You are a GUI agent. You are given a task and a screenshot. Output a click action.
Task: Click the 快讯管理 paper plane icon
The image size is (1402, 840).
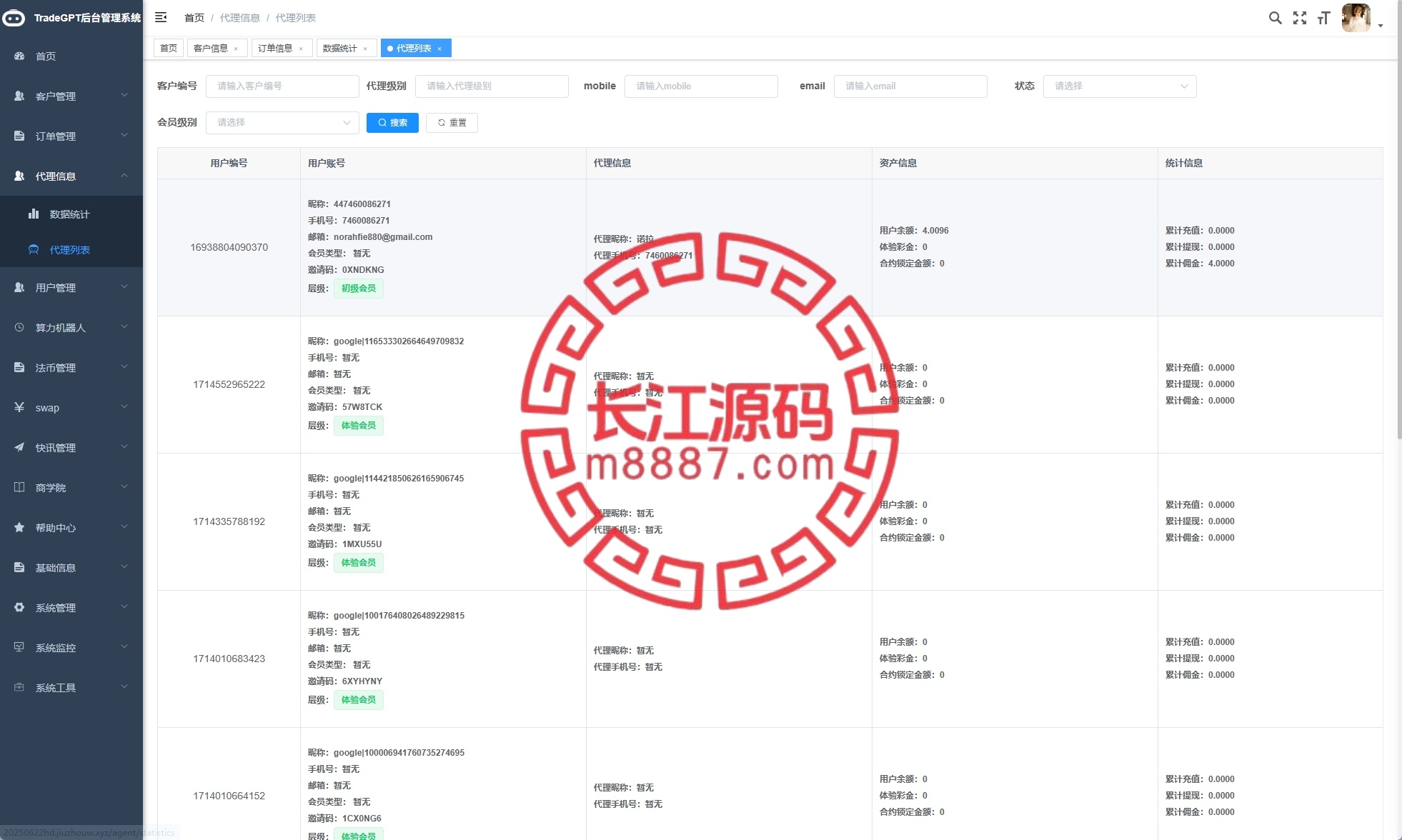[19, 447]
